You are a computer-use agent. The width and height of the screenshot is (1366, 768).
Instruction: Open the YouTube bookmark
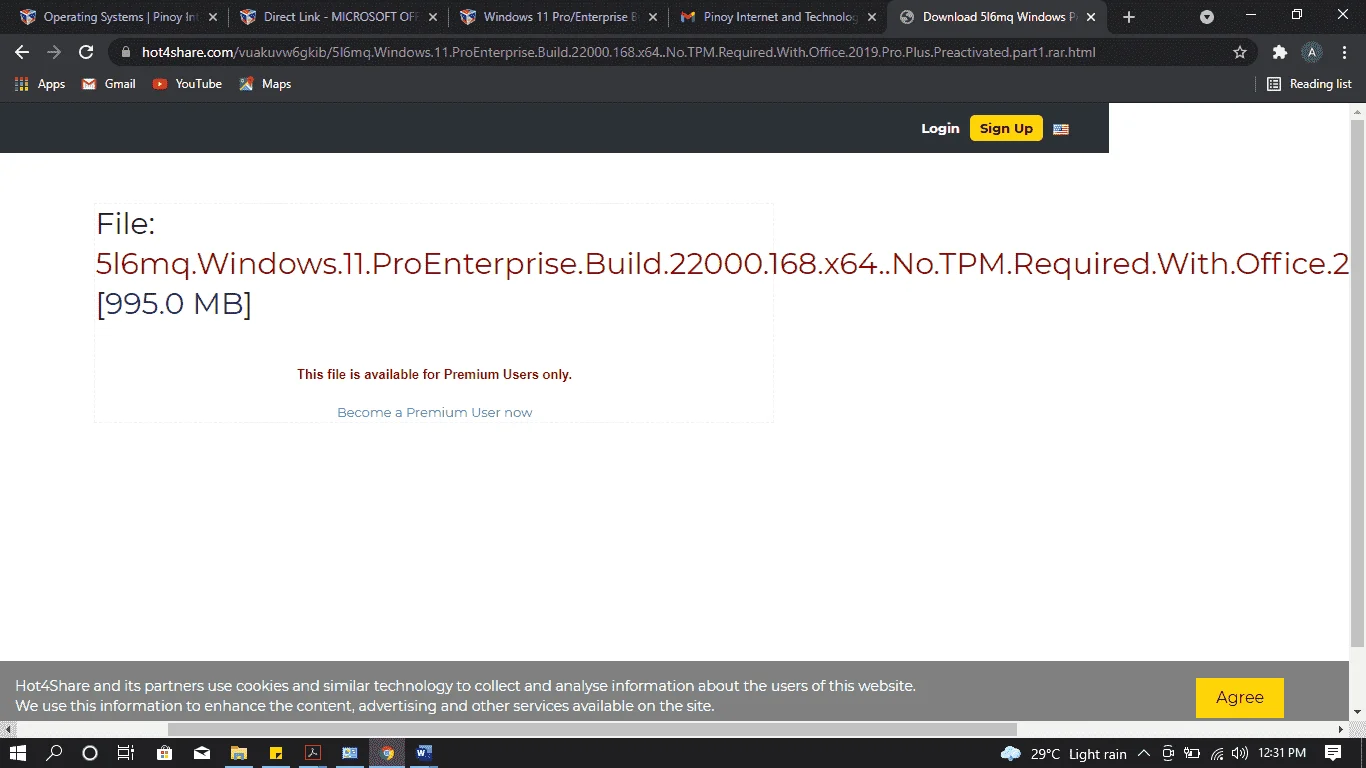187,84
